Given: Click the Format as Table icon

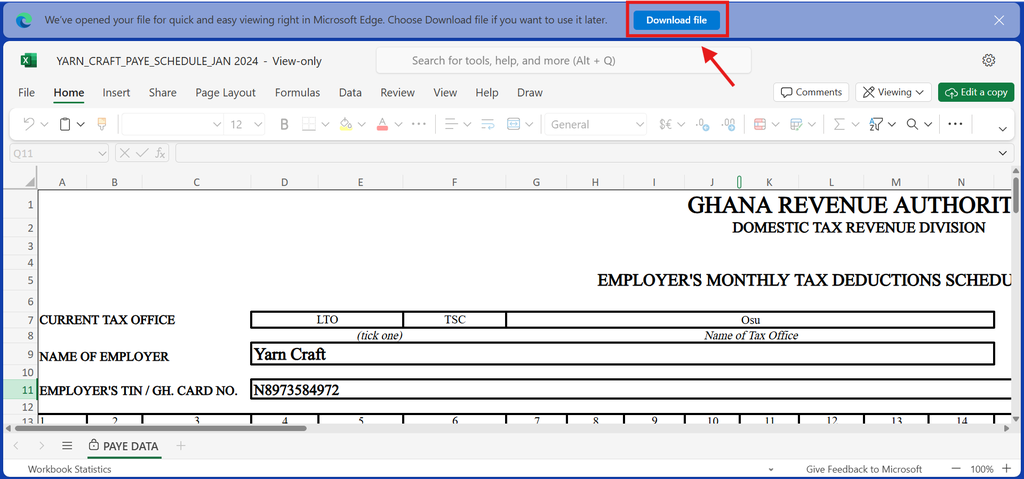Looking at the screenshot, I should click(x=795, y=124).
